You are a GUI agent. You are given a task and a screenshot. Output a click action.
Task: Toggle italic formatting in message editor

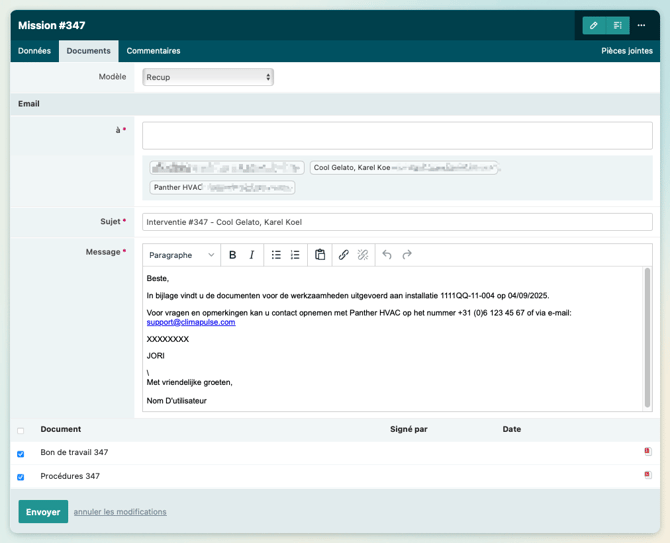[252, 255]
